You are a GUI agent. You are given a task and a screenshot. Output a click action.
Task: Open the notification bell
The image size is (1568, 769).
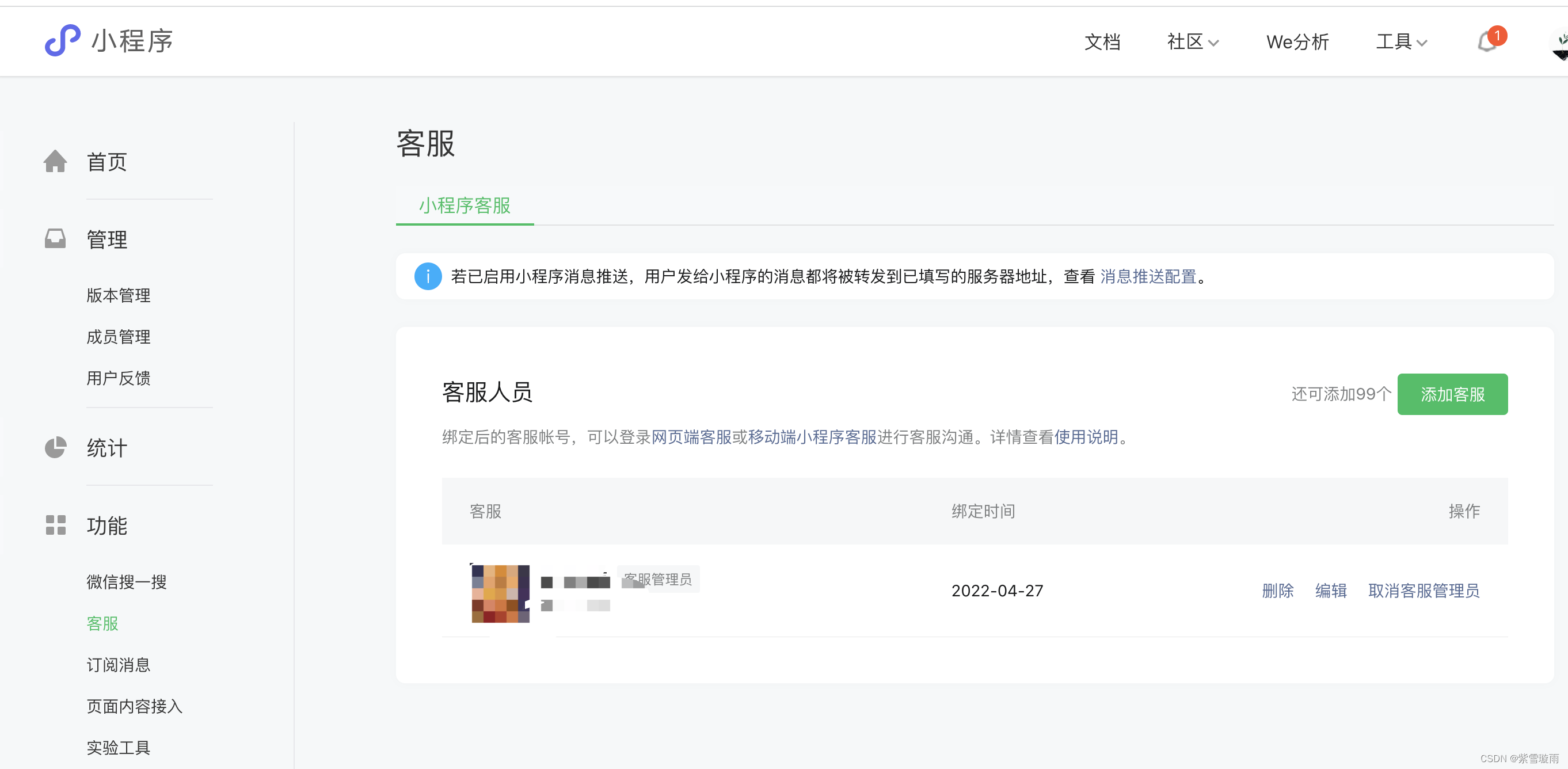click(x=1487, y=42)
